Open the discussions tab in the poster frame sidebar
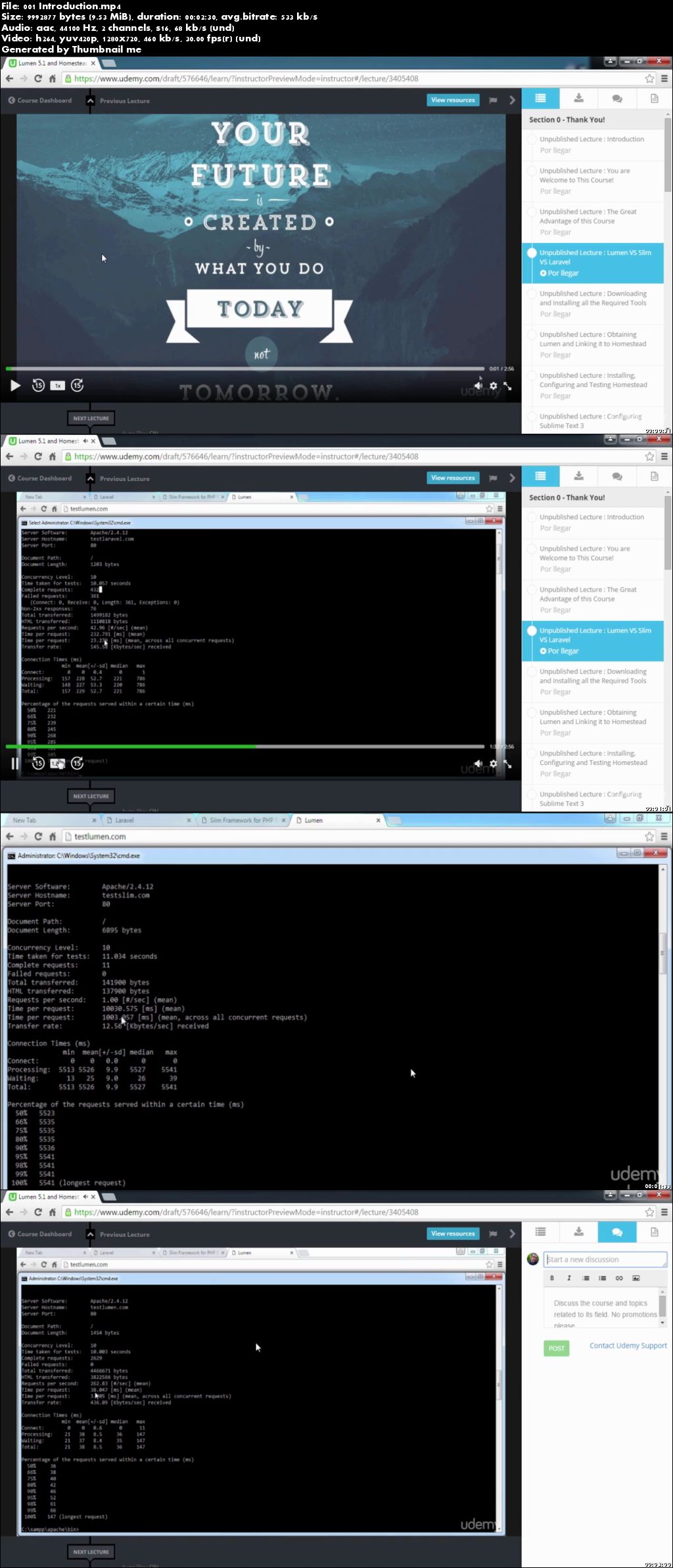The height and width of the screenshot is (1568, 673). [616, 99]
